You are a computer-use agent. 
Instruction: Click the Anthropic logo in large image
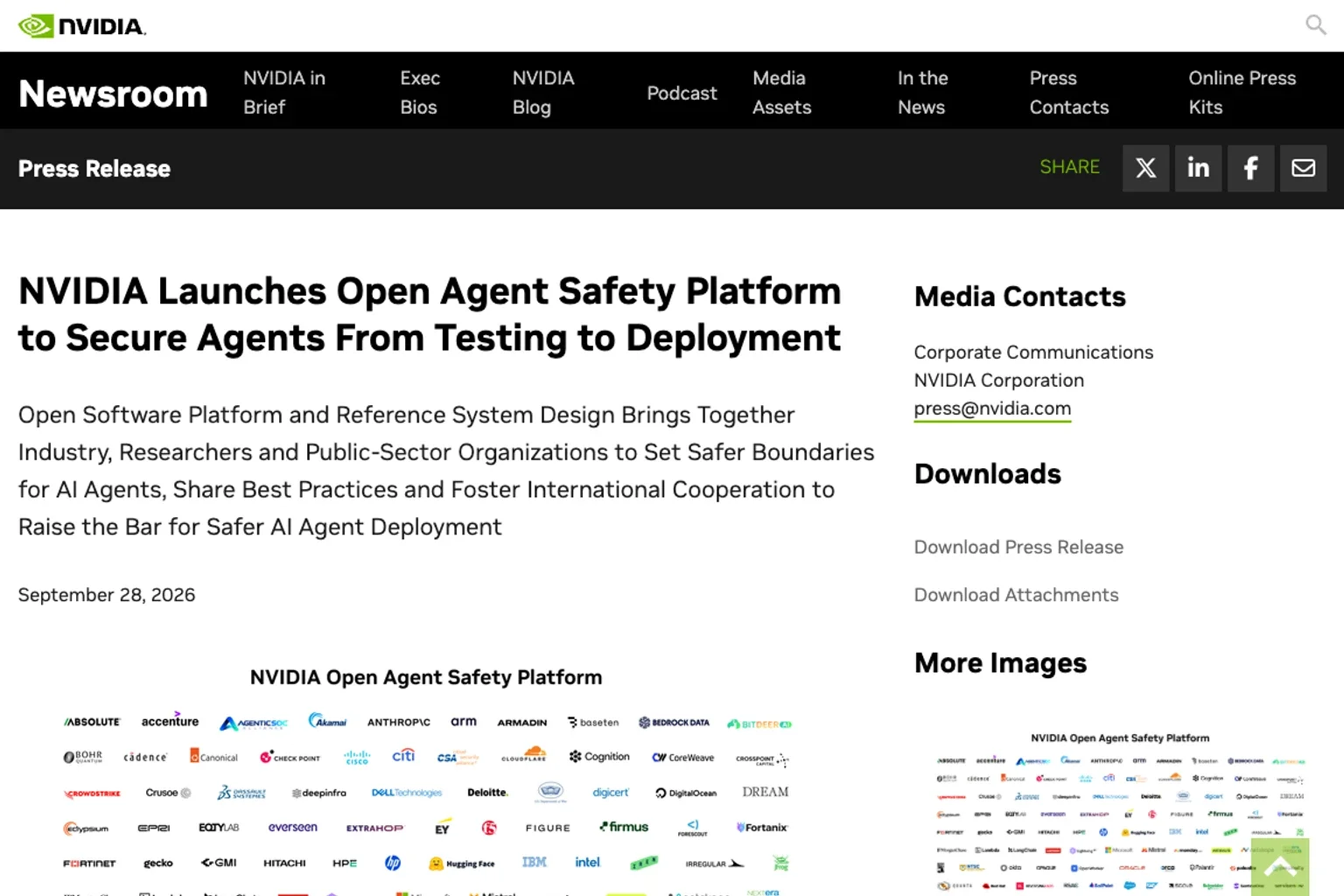(399, 722)
